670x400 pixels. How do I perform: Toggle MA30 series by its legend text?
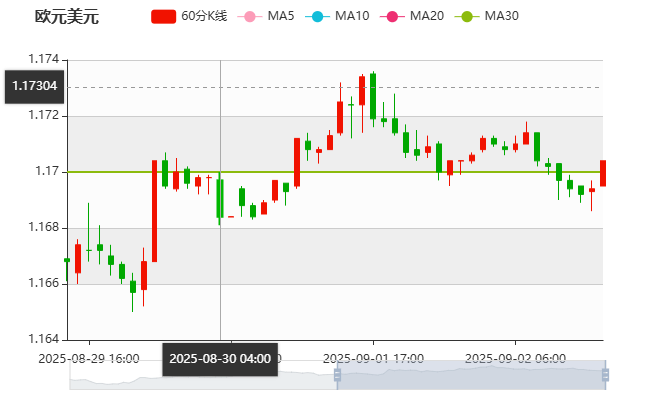[501, 16]
